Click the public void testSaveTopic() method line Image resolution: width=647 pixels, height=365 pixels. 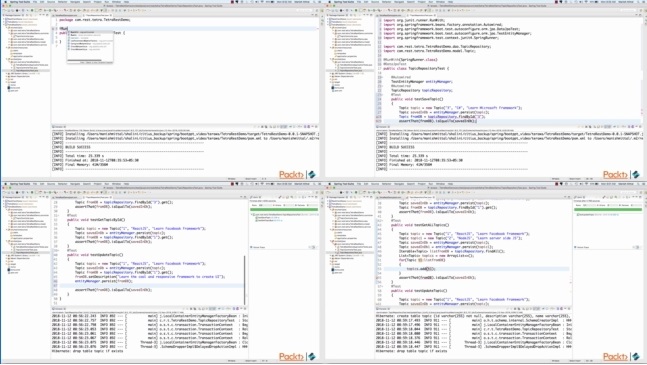[417, 99]
